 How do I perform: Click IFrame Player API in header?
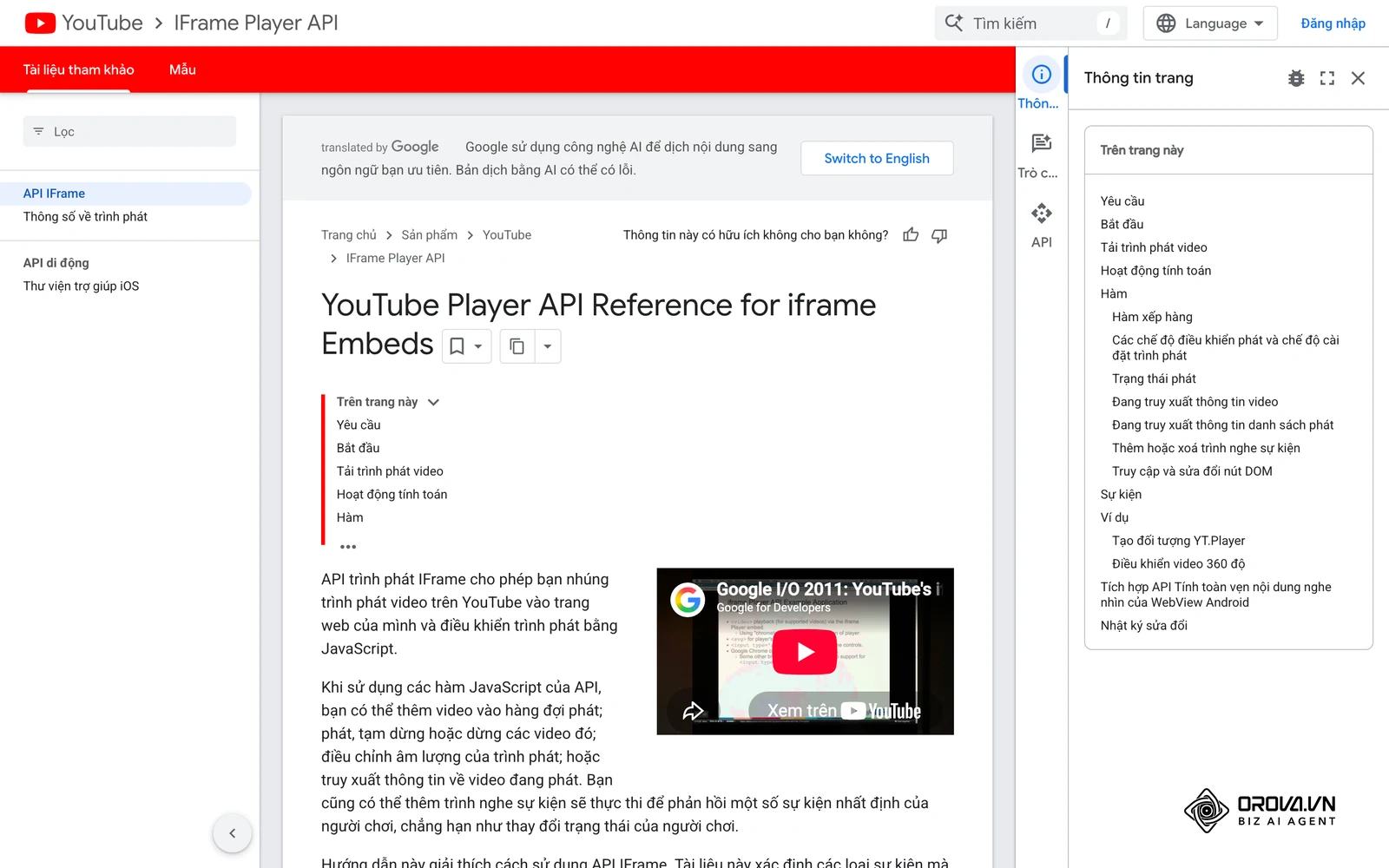click(x=256, y=23)
